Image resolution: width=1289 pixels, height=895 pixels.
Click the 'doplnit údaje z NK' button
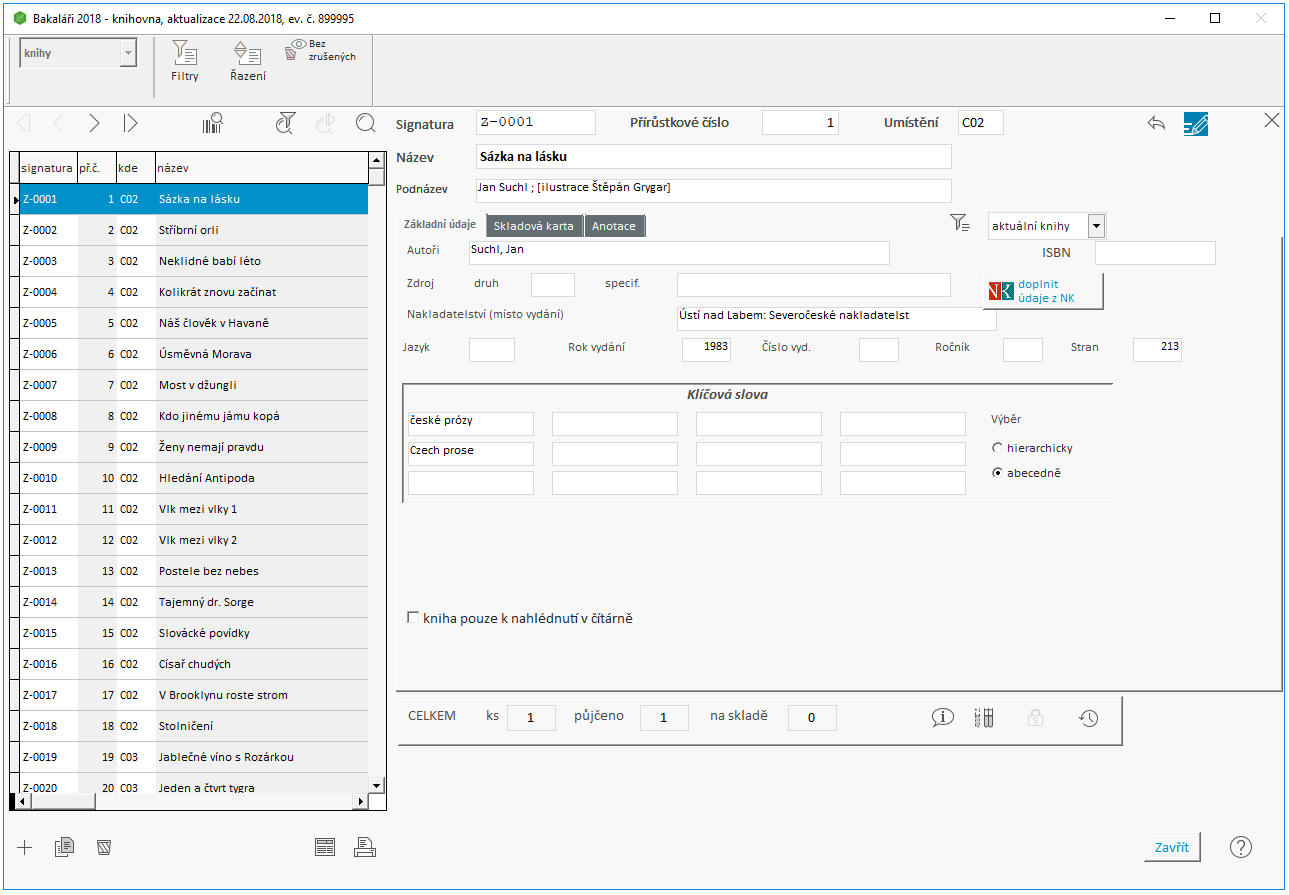1043,291
